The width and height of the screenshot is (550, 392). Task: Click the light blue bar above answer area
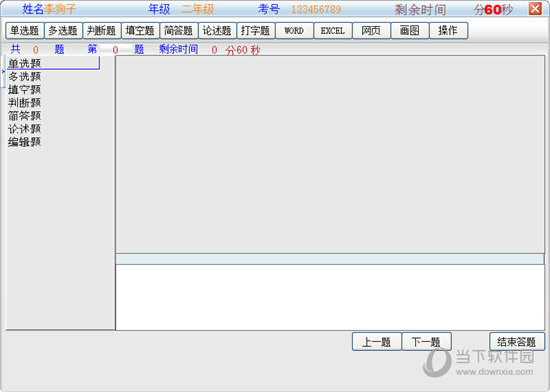click(x=330, y=259)
